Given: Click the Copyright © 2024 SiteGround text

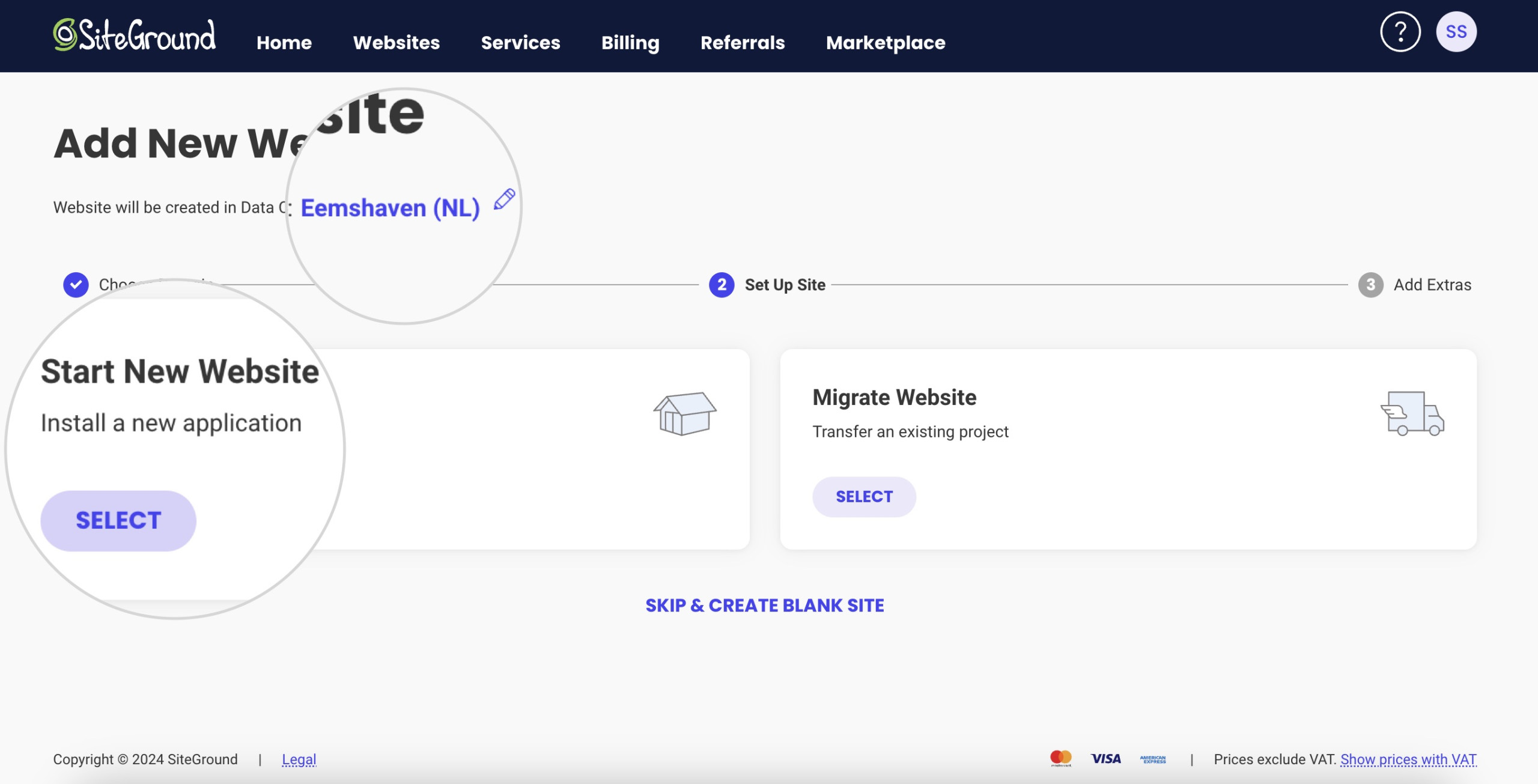Looking at the screenshot, I should pos(145,759).
